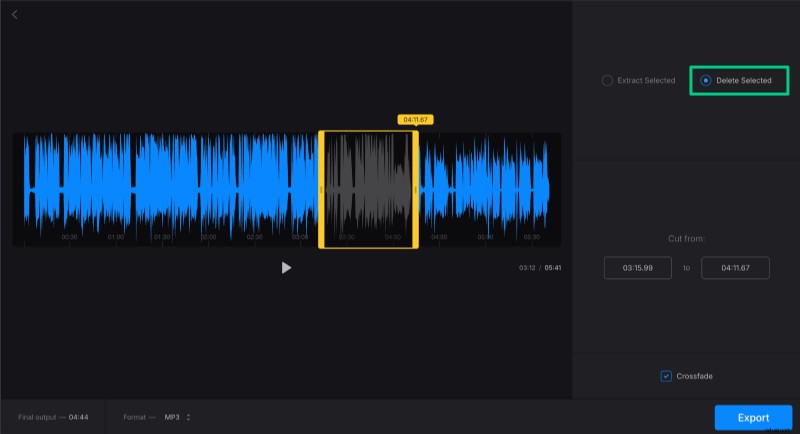Click the Cut from label
The height and width of the screenshot is (434, 800).
686,239
